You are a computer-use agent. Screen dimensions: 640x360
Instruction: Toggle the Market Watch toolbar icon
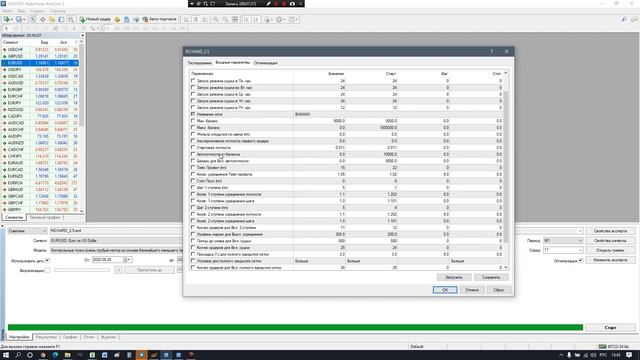pos(33,19)
